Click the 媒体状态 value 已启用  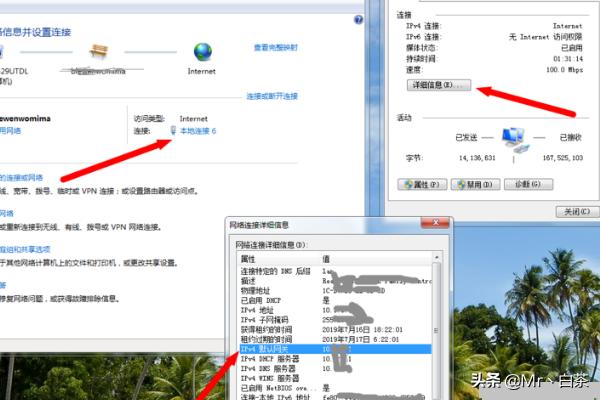(572, 48)
